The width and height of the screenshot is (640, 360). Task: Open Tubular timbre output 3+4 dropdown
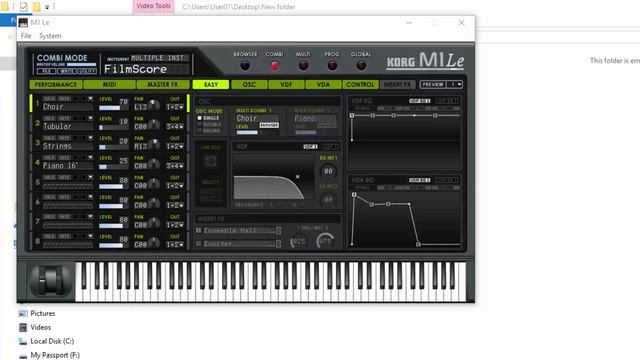click(x=175, y=127)
